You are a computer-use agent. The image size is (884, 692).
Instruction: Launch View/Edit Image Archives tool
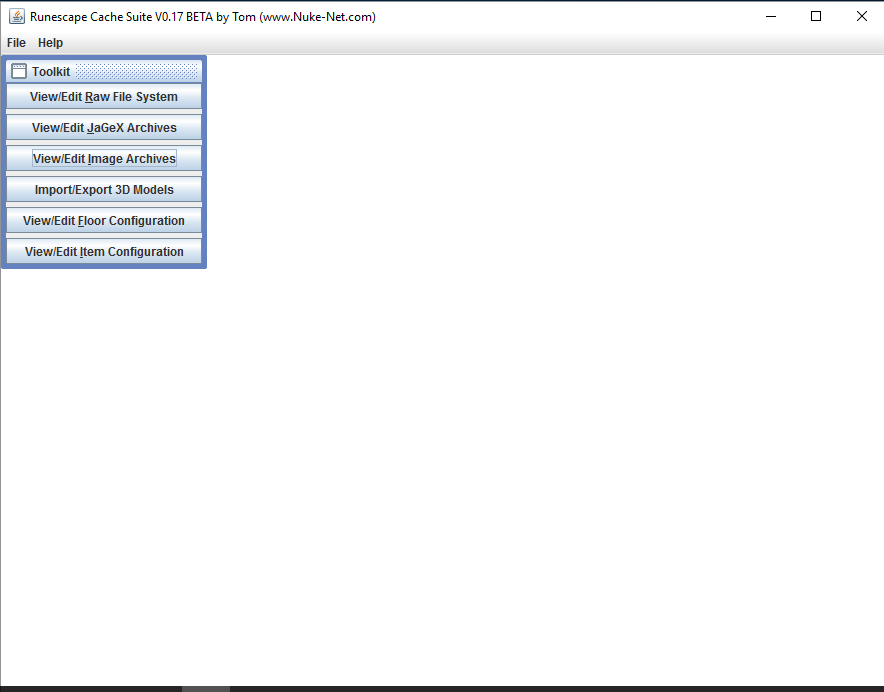tap(104, 158)
